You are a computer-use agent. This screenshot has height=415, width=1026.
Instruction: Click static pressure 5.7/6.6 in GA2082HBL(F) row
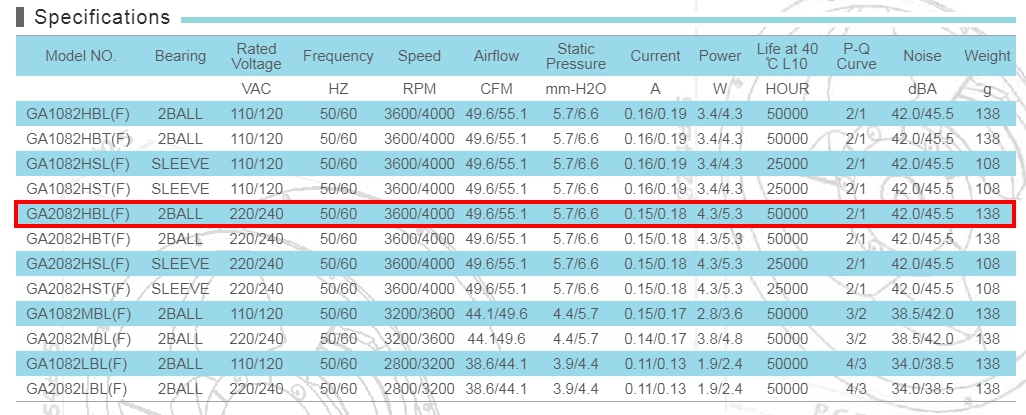(576, 214)
